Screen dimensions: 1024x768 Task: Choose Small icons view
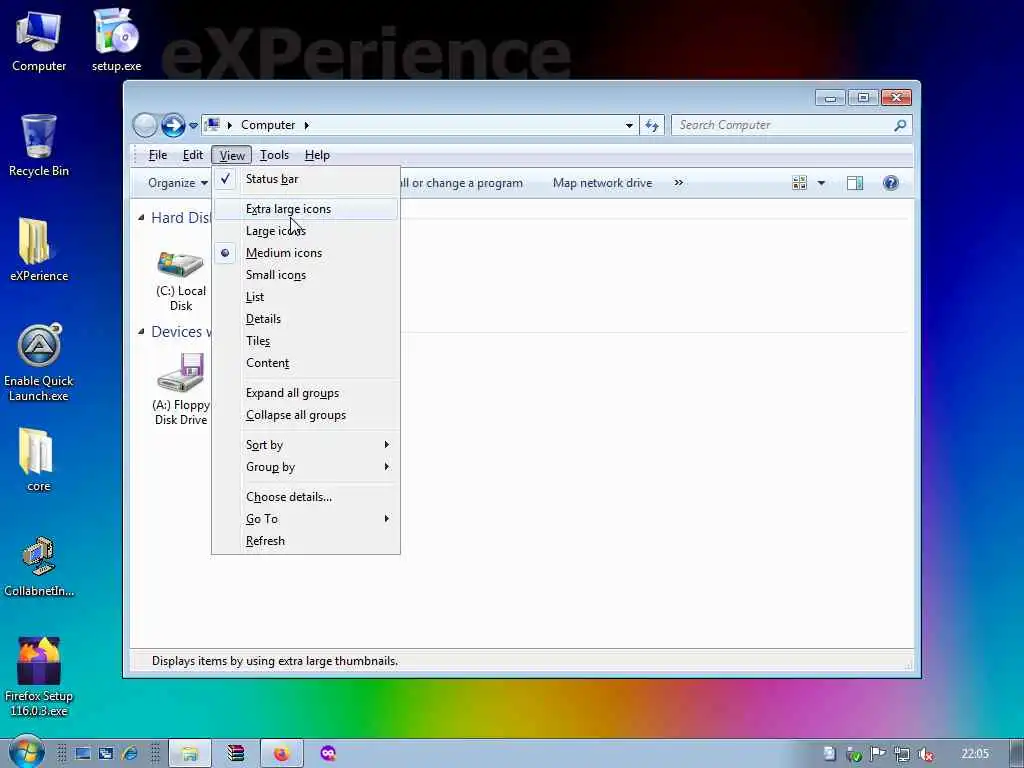[x=306, y=275]
